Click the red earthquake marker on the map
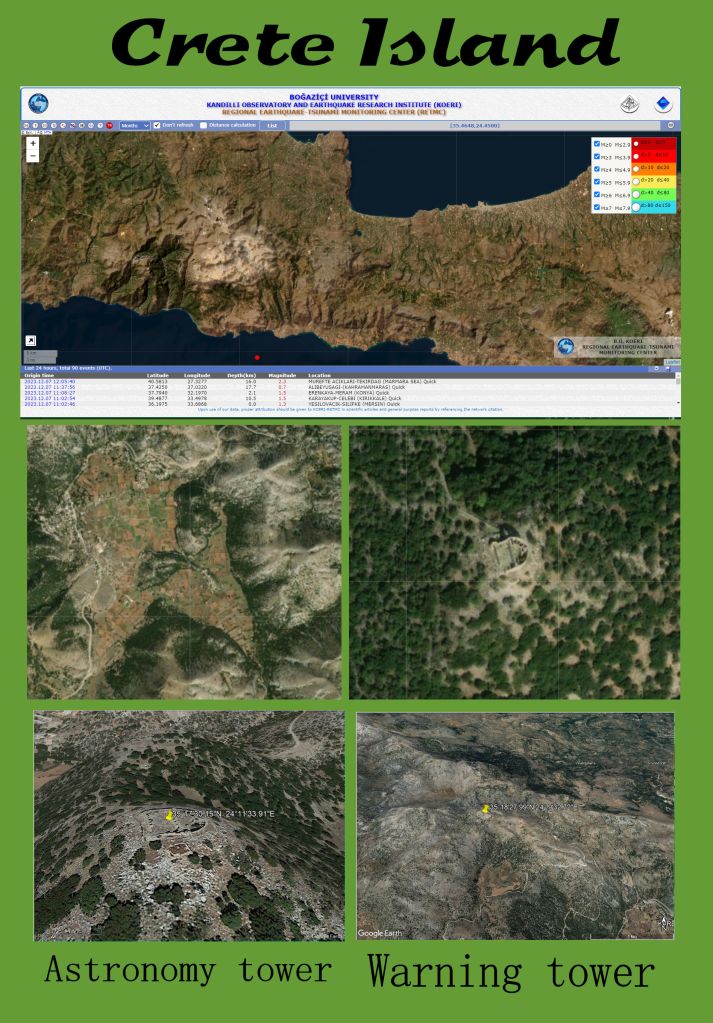713x1023 pixels. click(x=257, y=357)
